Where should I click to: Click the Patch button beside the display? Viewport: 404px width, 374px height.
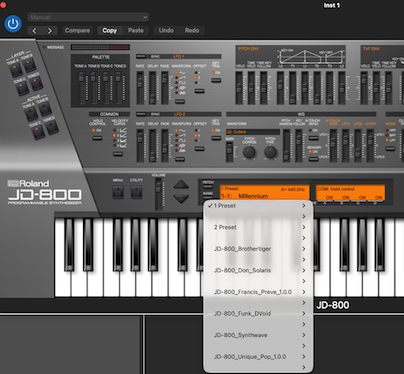(208, 186)
